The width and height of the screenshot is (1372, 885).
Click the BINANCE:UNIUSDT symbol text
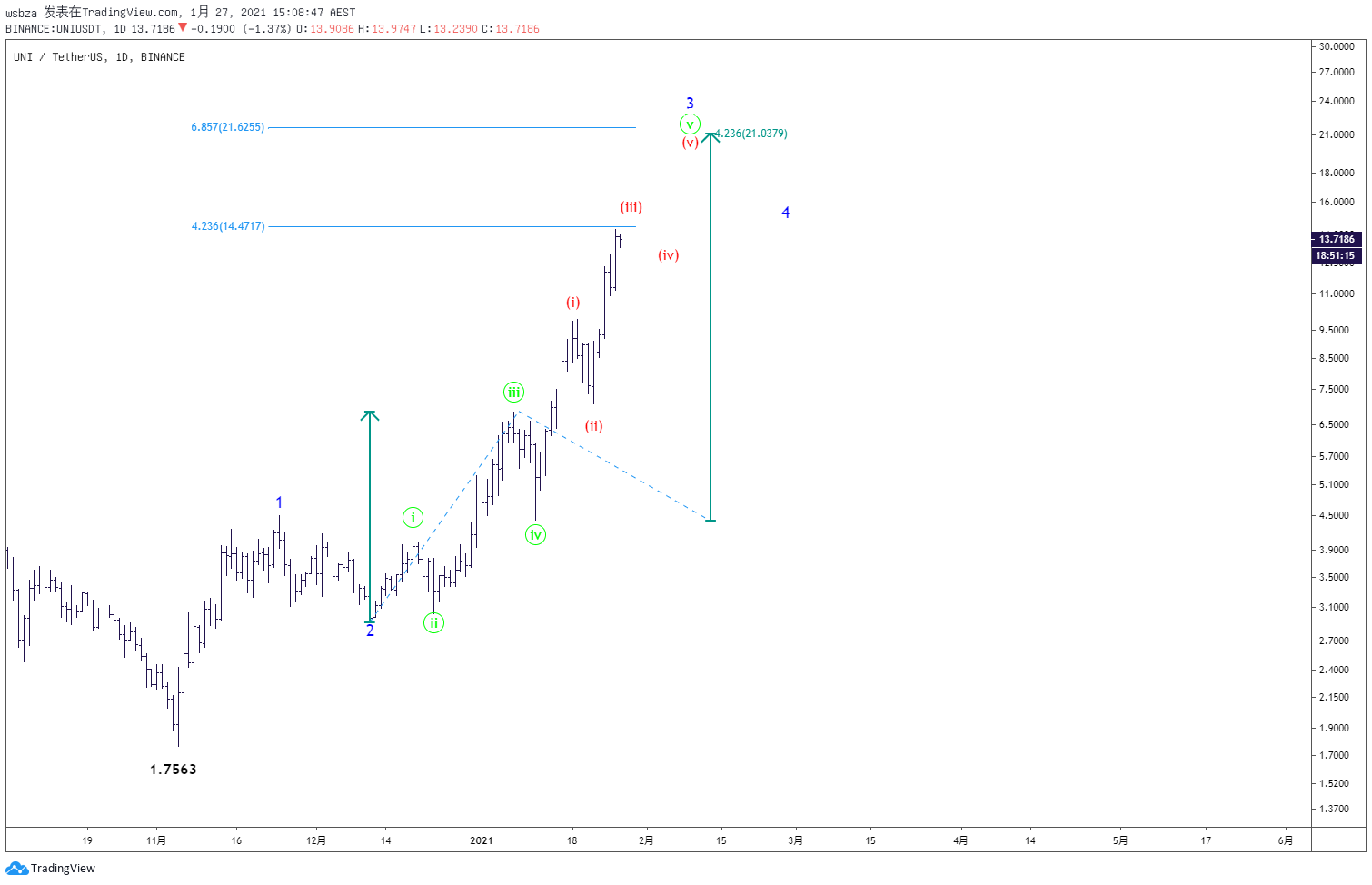coord(56,29)
